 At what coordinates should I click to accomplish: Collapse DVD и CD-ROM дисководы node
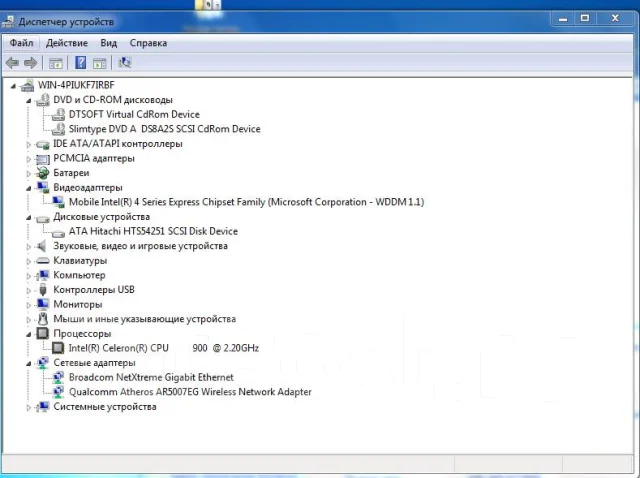29,101
